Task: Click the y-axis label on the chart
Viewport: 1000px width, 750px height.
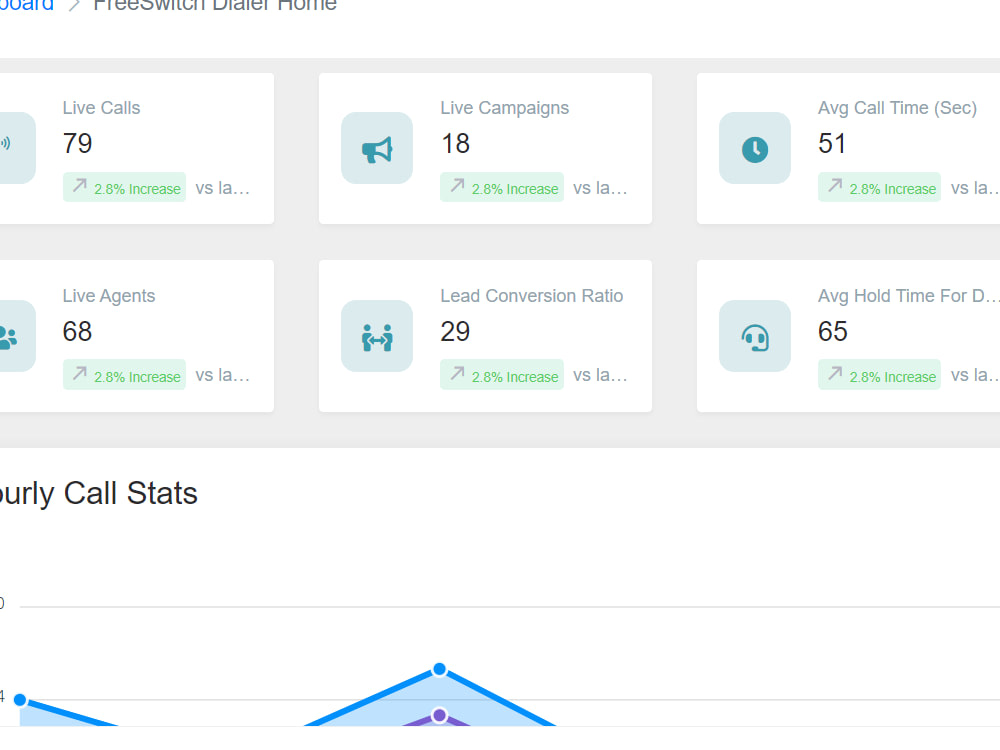Action: click(5, 602)
